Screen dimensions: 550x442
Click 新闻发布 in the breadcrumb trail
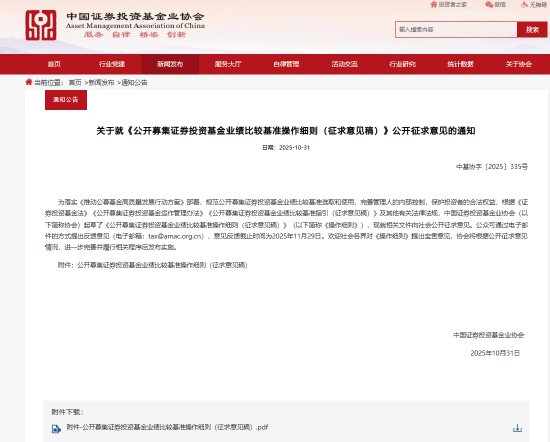101,82
